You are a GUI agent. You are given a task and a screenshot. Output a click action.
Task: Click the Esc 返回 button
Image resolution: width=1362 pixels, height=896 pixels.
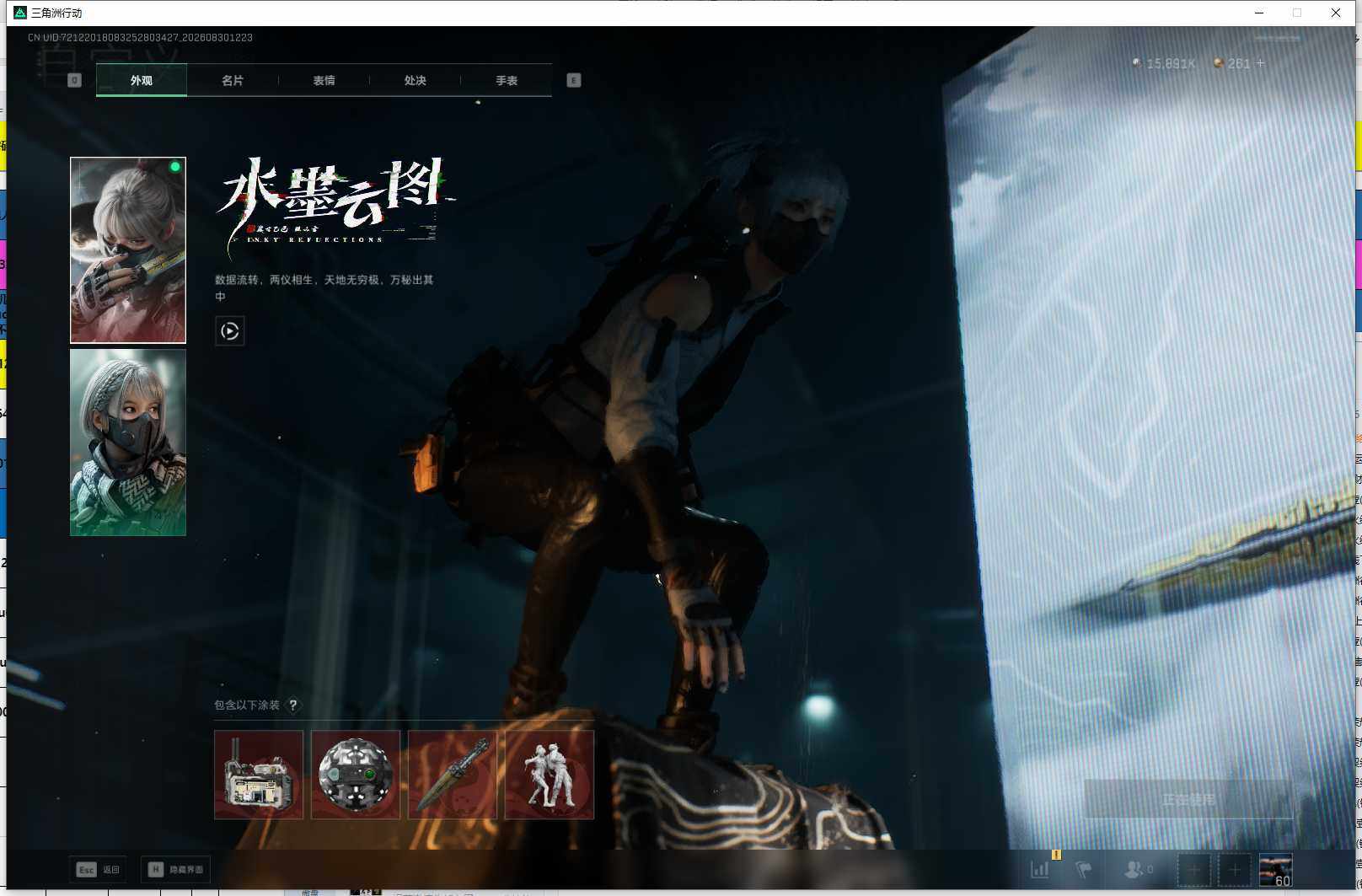[x=98, y=869]
